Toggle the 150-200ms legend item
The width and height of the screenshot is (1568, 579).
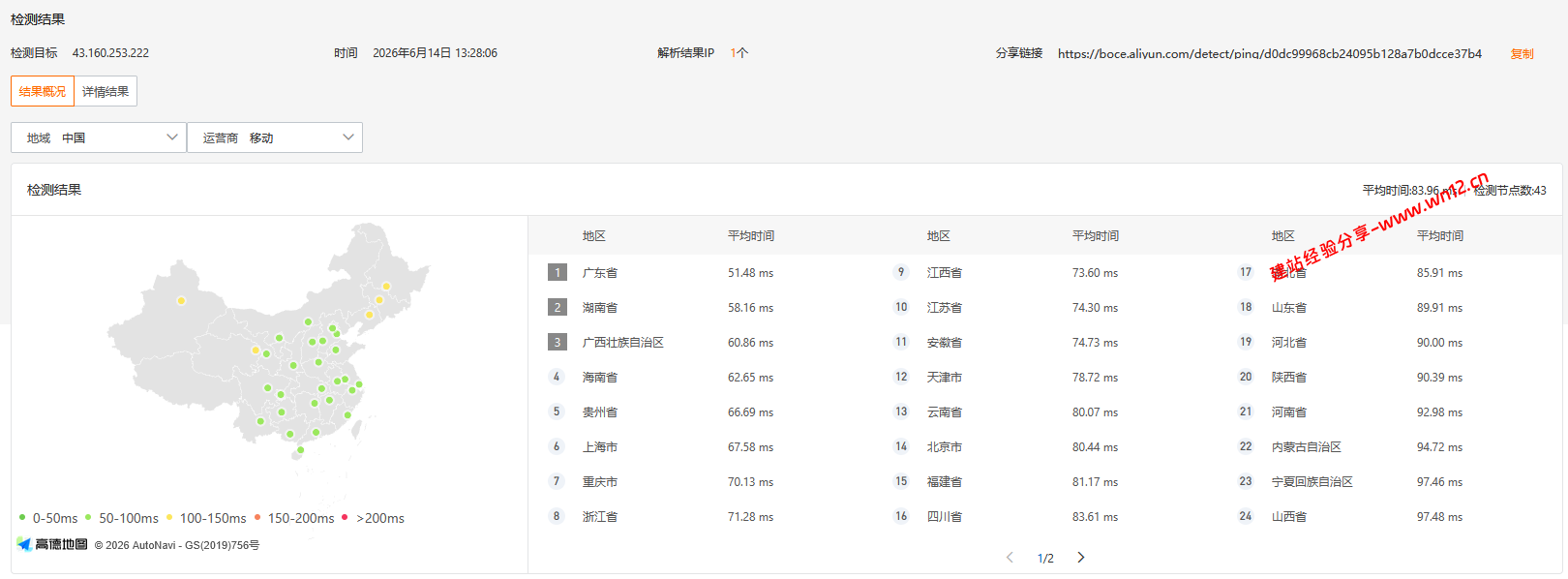click(x=293, y=518)
